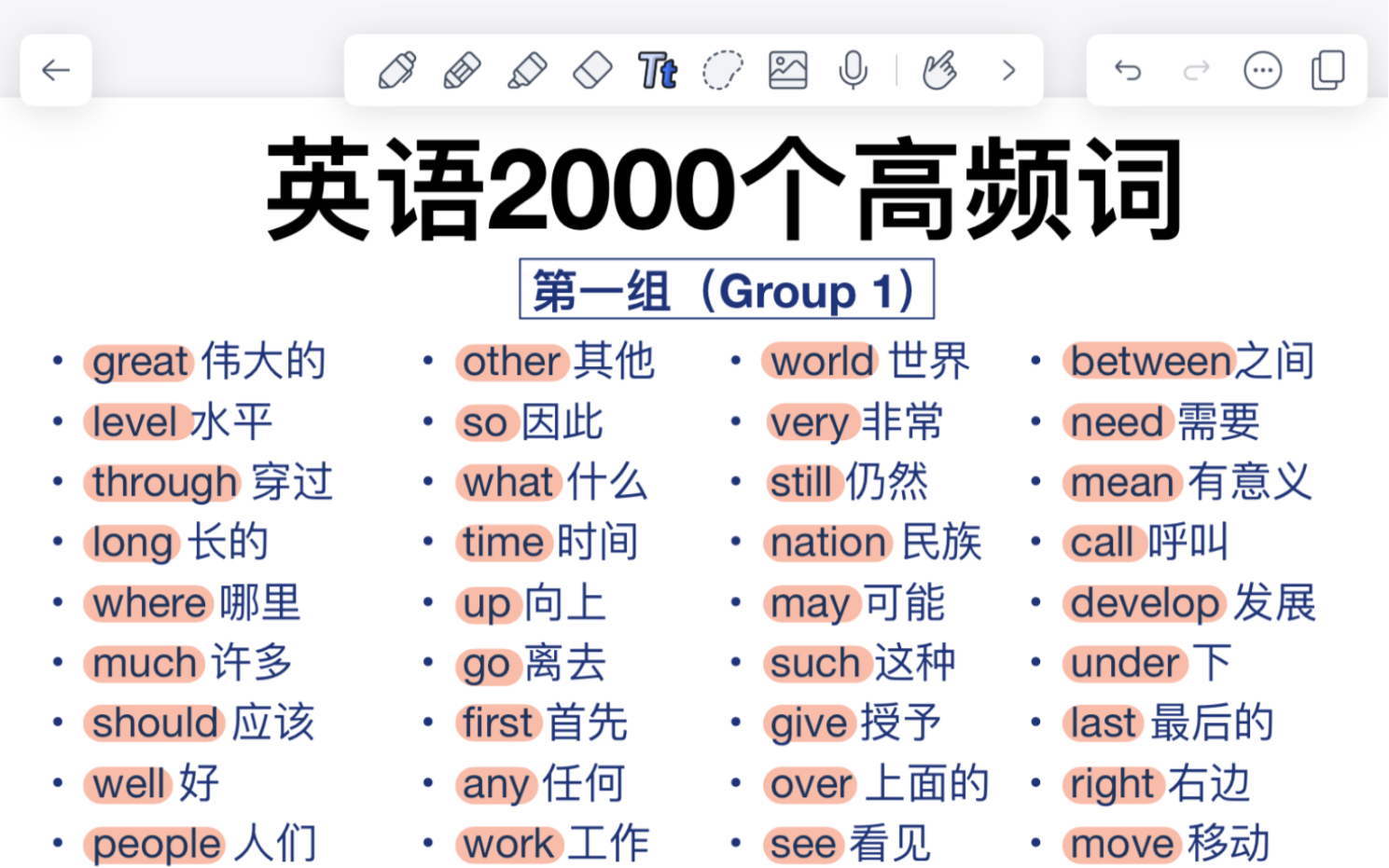1389x868 pixels.
Task: Tap the word "great"
Action: click(140, 362)
